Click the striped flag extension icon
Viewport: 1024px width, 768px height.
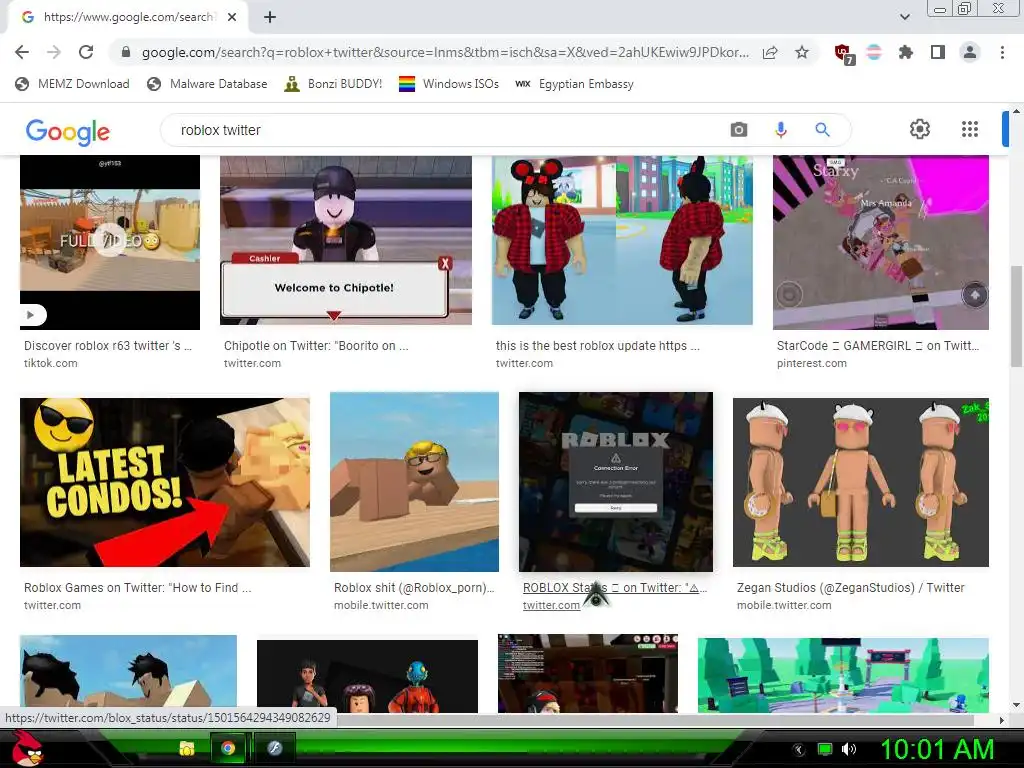(874, 52)
